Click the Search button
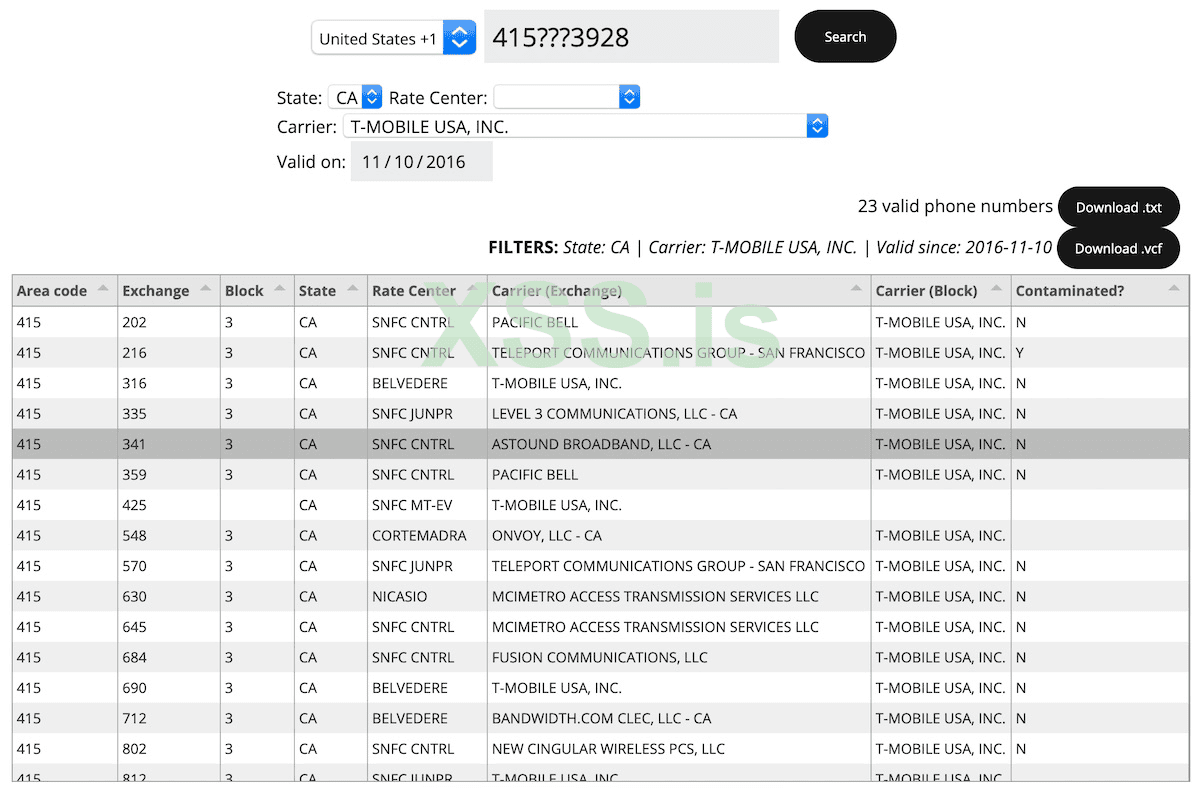Viewport: 1200px width, 788px height. (x=845, y=37)
